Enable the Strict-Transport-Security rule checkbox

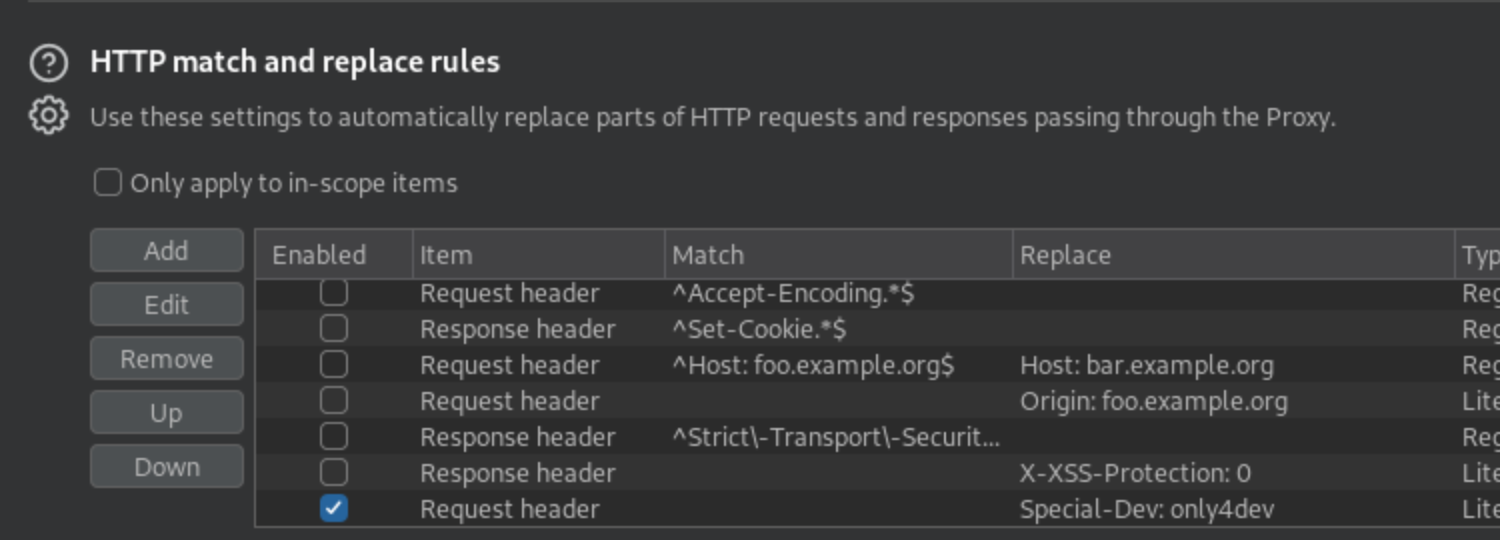[334, 437]
